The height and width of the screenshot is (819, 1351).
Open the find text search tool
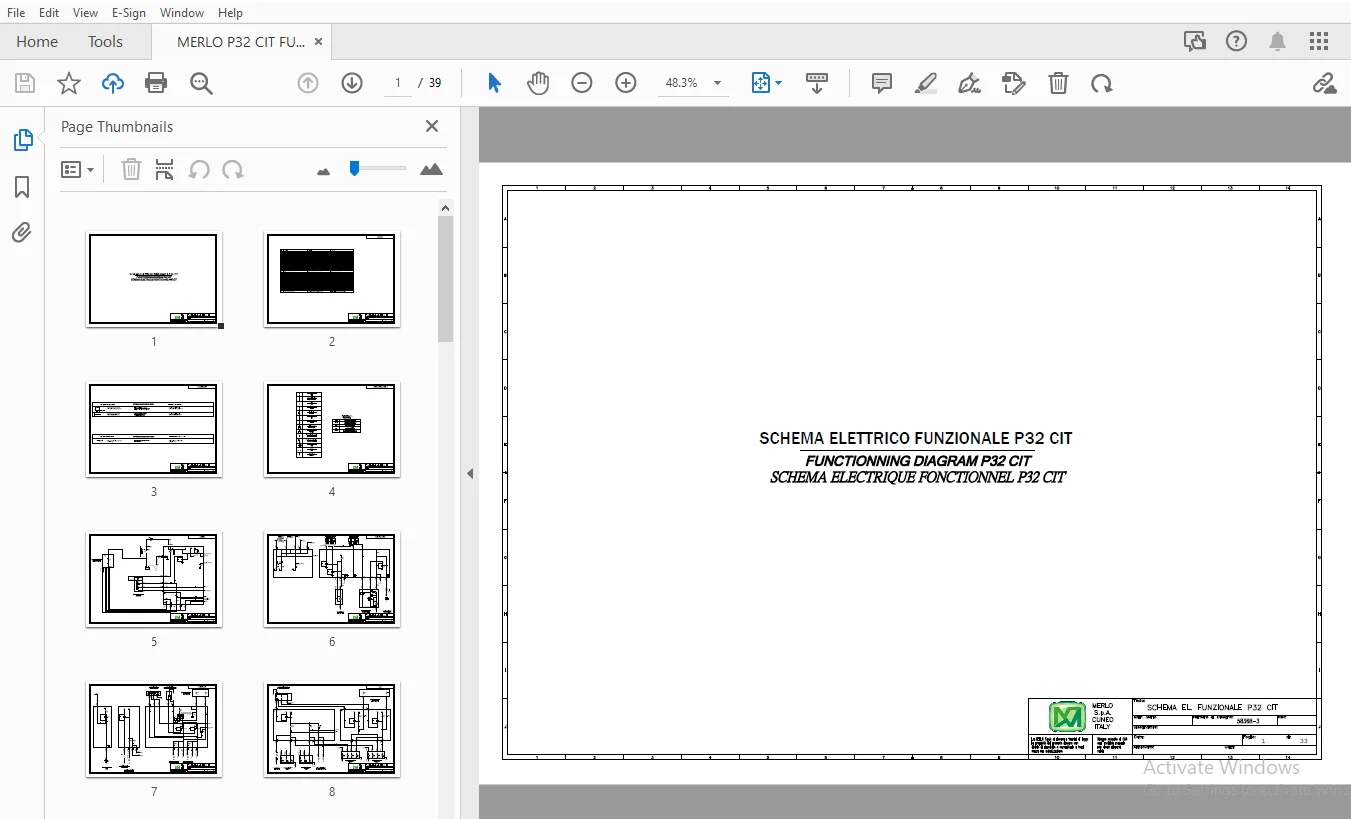pyautogui.click(x=201, y=83)
